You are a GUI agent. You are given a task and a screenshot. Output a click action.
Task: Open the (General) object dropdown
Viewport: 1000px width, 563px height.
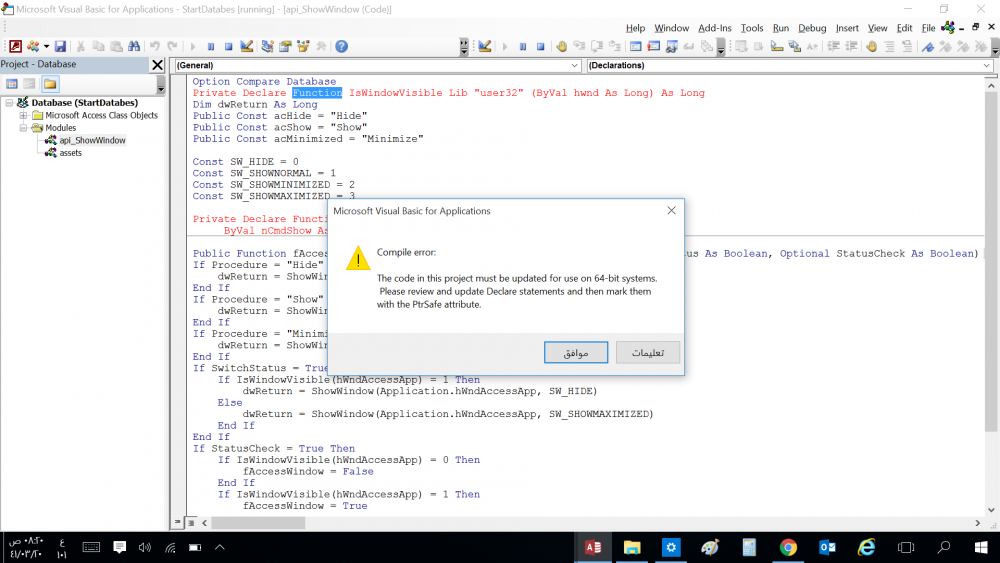tap(574, 65)
